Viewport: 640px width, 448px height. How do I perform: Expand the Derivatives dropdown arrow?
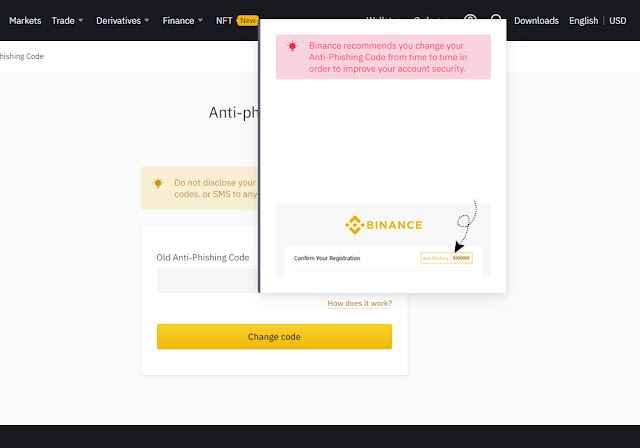(147, 20)
